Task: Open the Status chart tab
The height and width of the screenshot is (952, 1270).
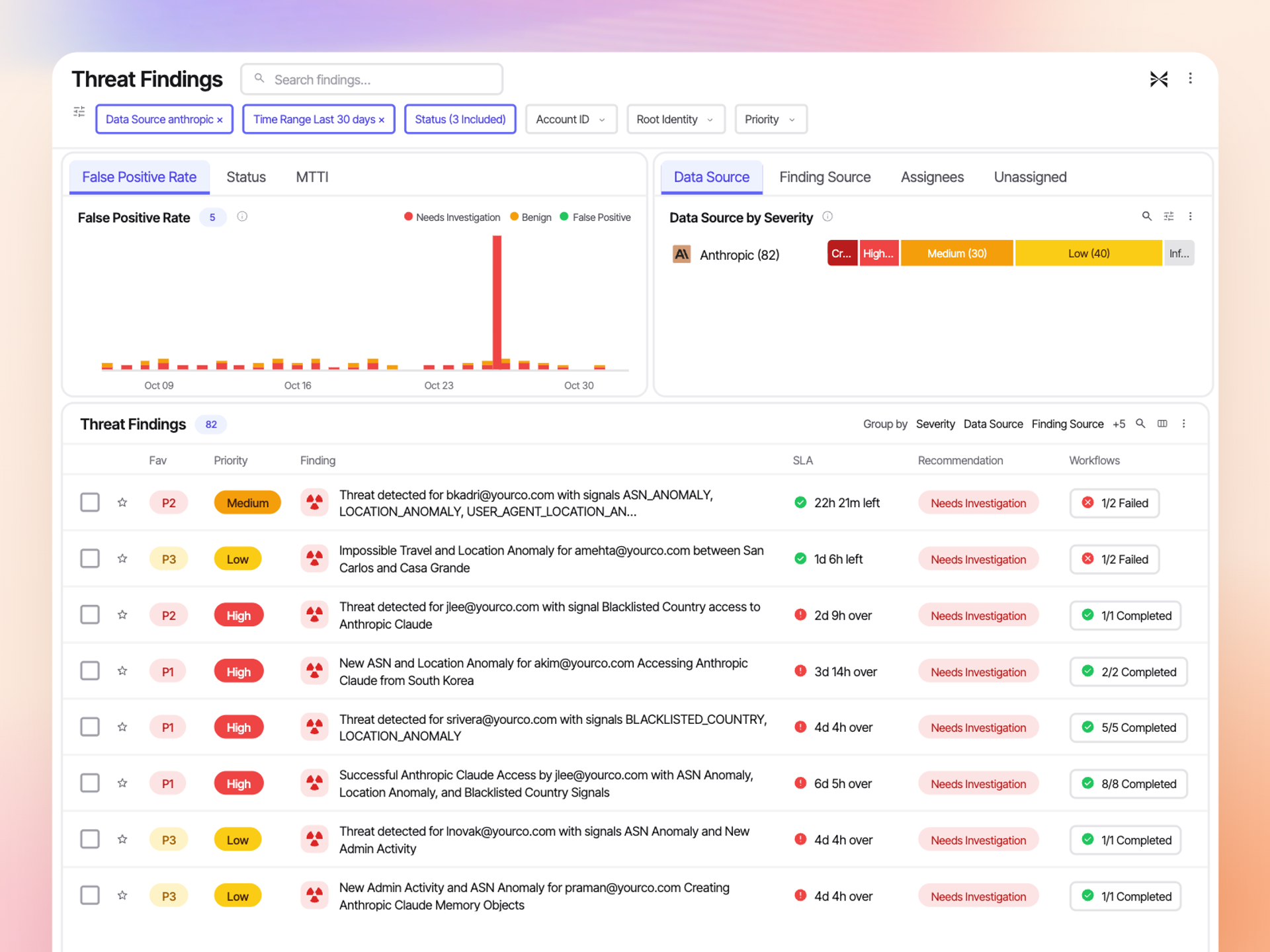Action: pos(246,177)
